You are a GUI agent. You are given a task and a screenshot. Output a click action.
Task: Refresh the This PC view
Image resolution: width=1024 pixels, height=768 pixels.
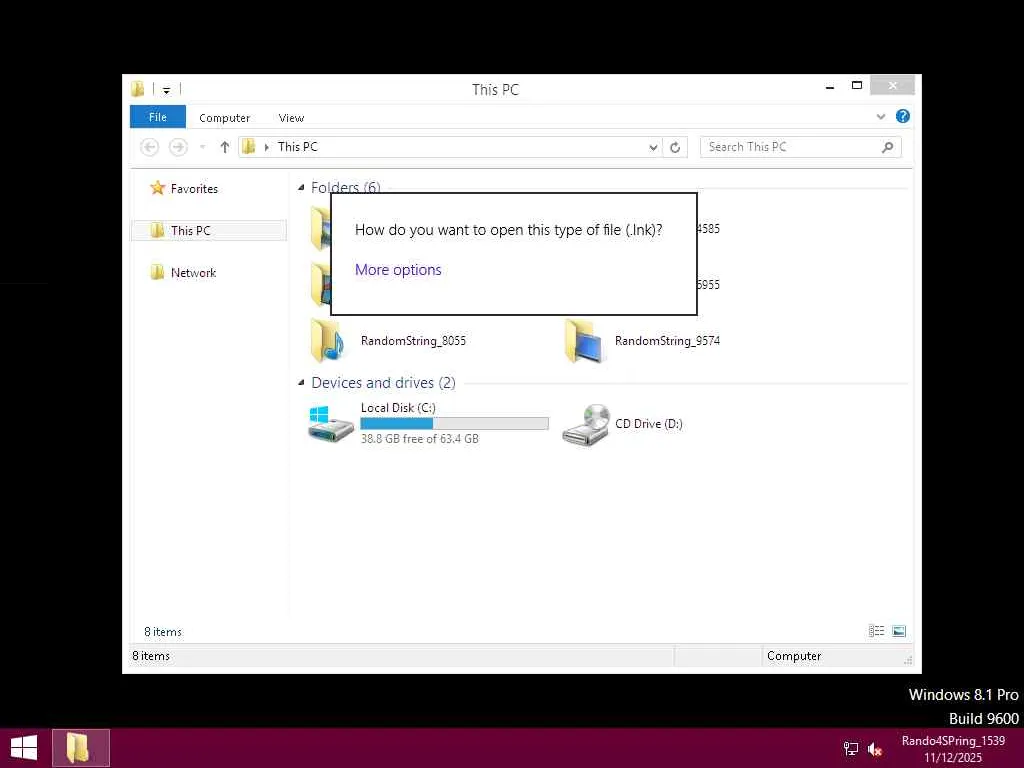click(675, 148)
